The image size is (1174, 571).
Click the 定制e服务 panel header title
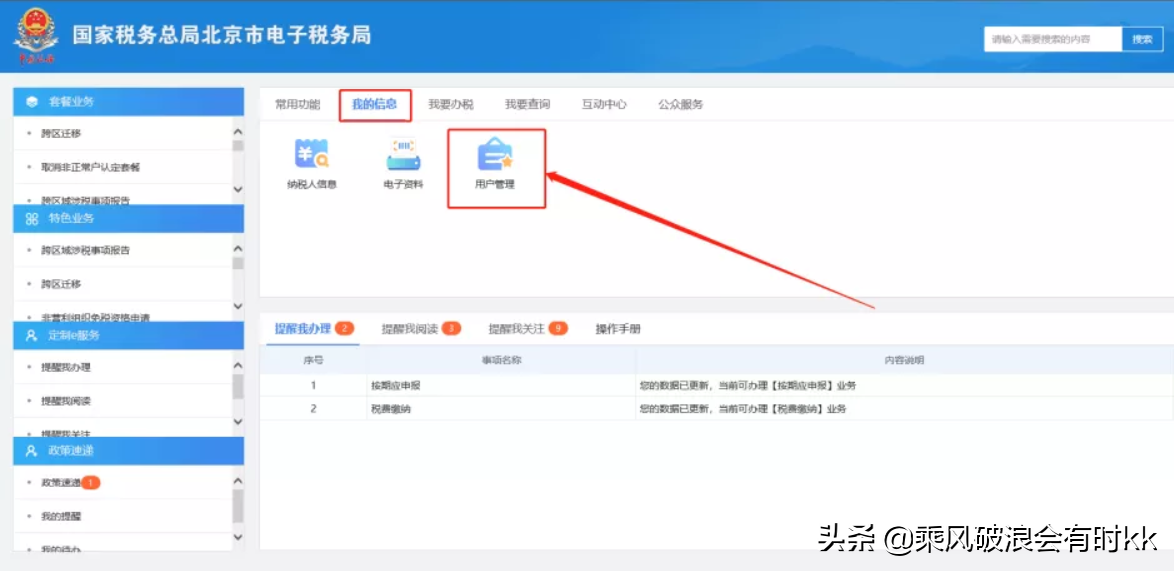point(73,335)
